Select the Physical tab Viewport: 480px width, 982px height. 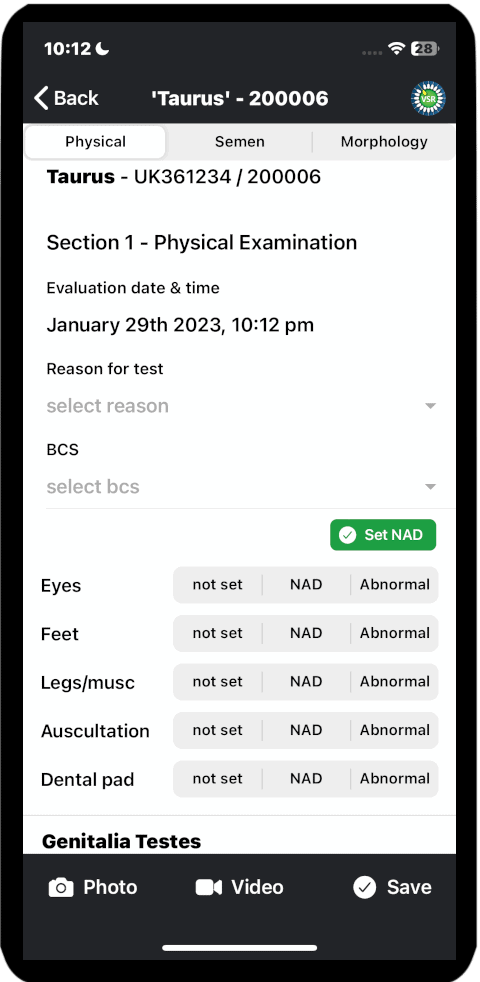[95, 142]
